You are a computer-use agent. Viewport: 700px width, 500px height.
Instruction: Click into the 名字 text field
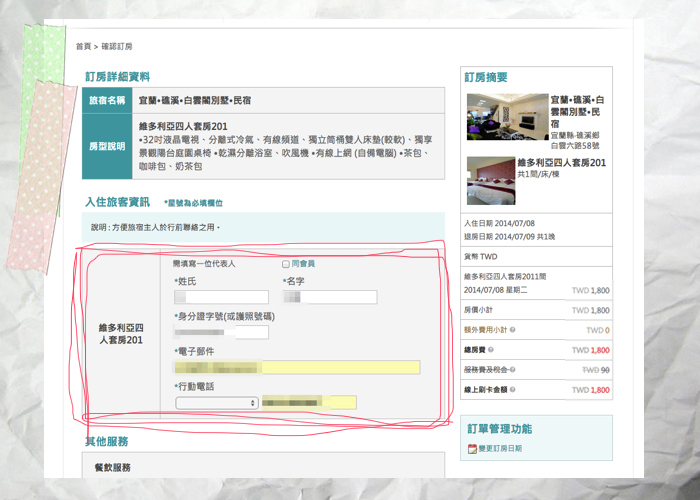[330, 297]
